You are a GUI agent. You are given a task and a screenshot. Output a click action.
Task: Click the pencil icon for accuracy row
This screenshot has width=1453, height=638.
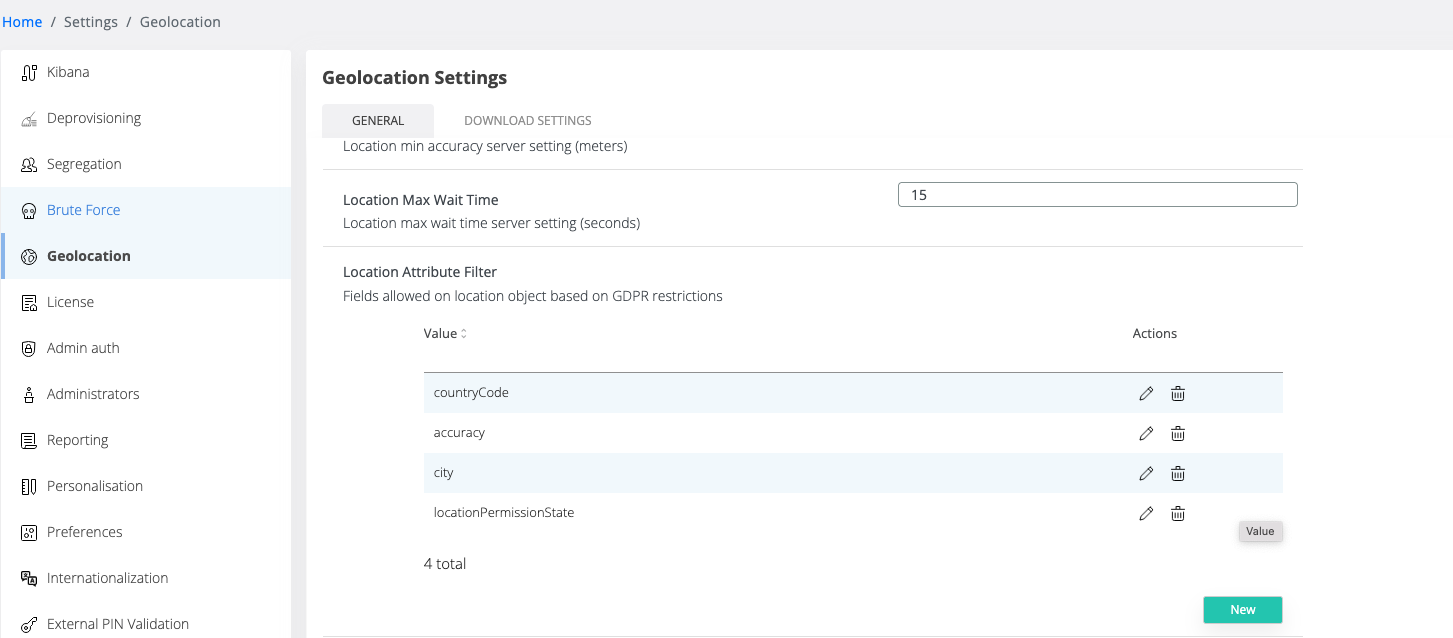(1146, 433)
